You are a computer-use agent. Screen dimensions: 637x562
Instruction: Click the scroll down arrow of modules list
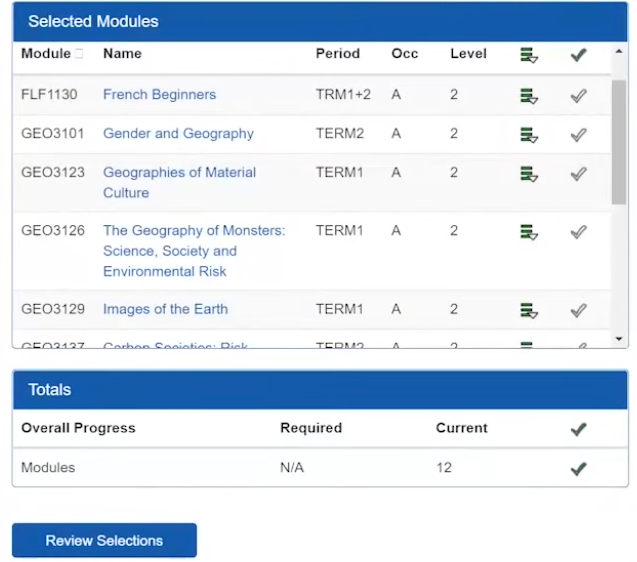click(x=619, y=339)
